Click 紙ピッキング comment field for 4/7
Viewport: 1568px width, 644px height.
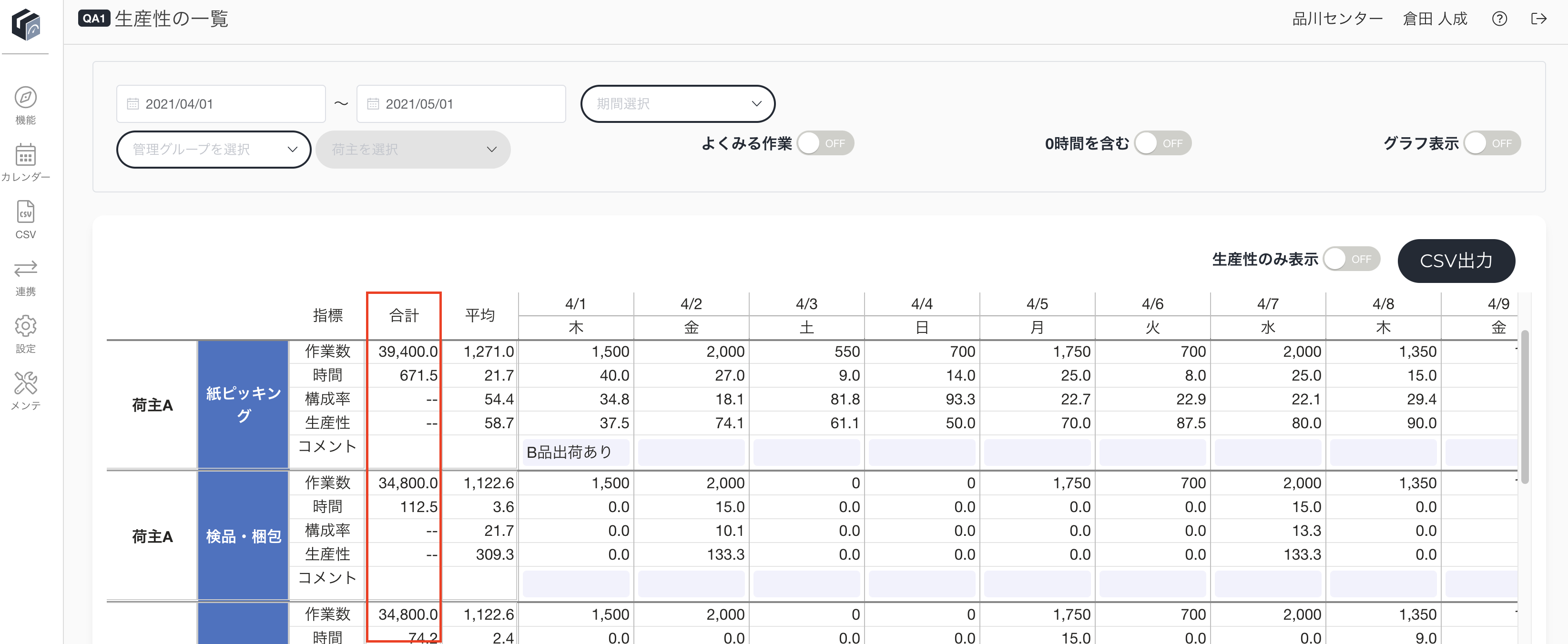coord(1268,453)
